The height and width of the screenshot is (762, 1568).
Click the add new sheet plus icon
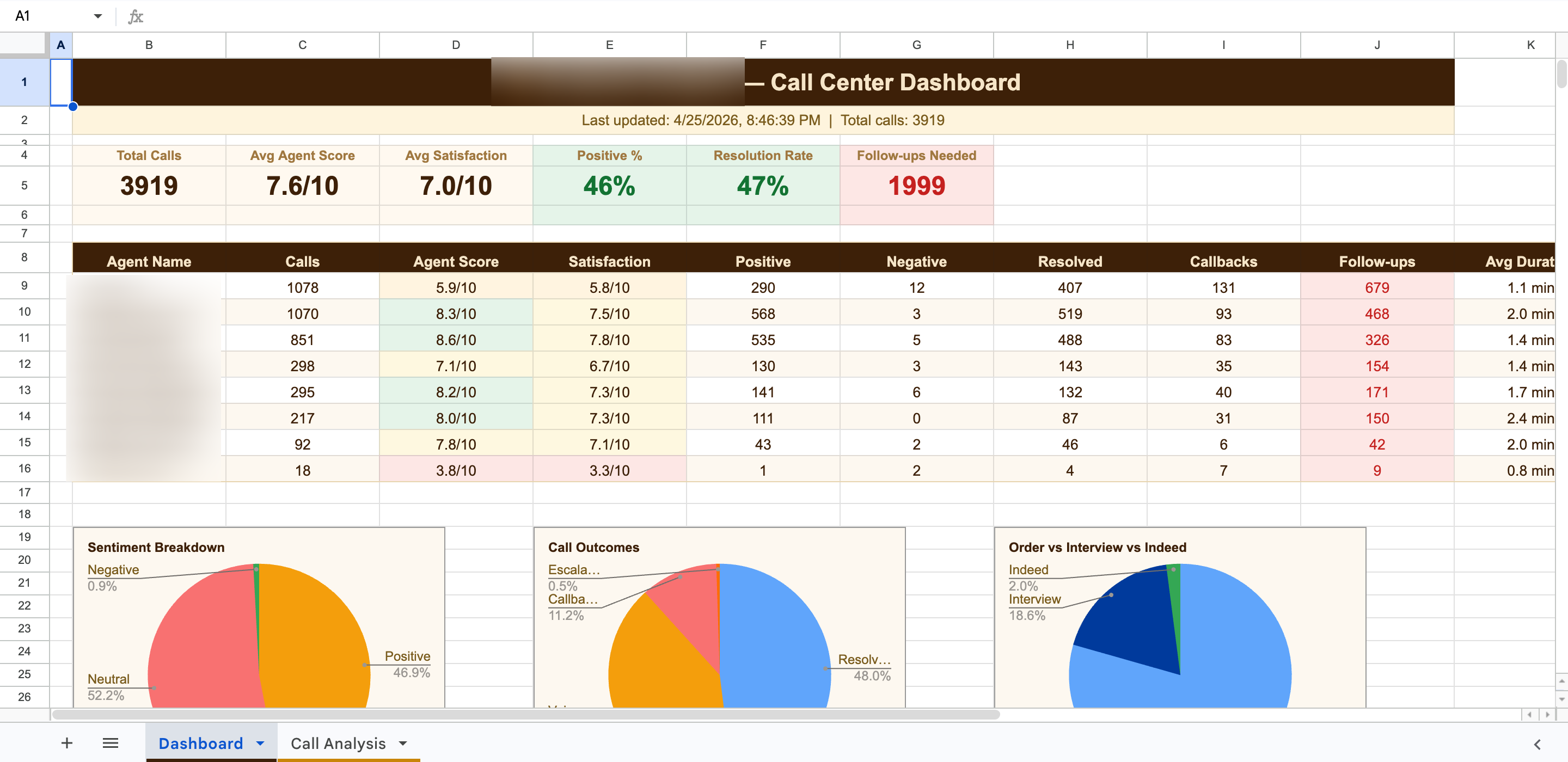pyautogui.click(x=67, y=743)
